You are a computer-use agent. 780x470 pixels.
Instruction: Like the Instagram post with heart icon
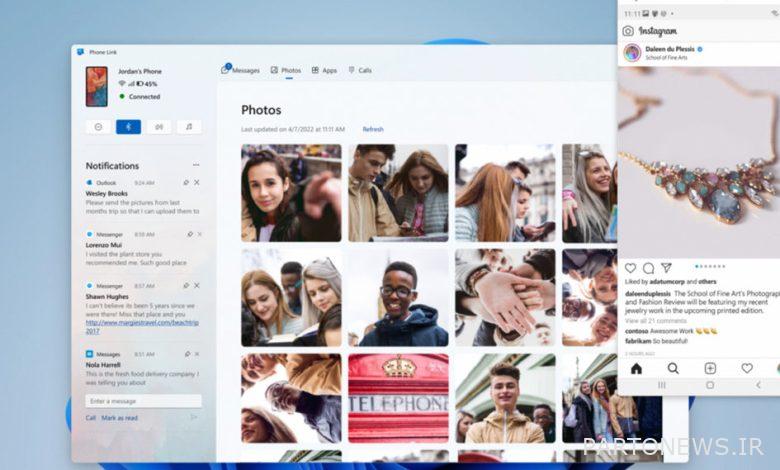(630, 268)
